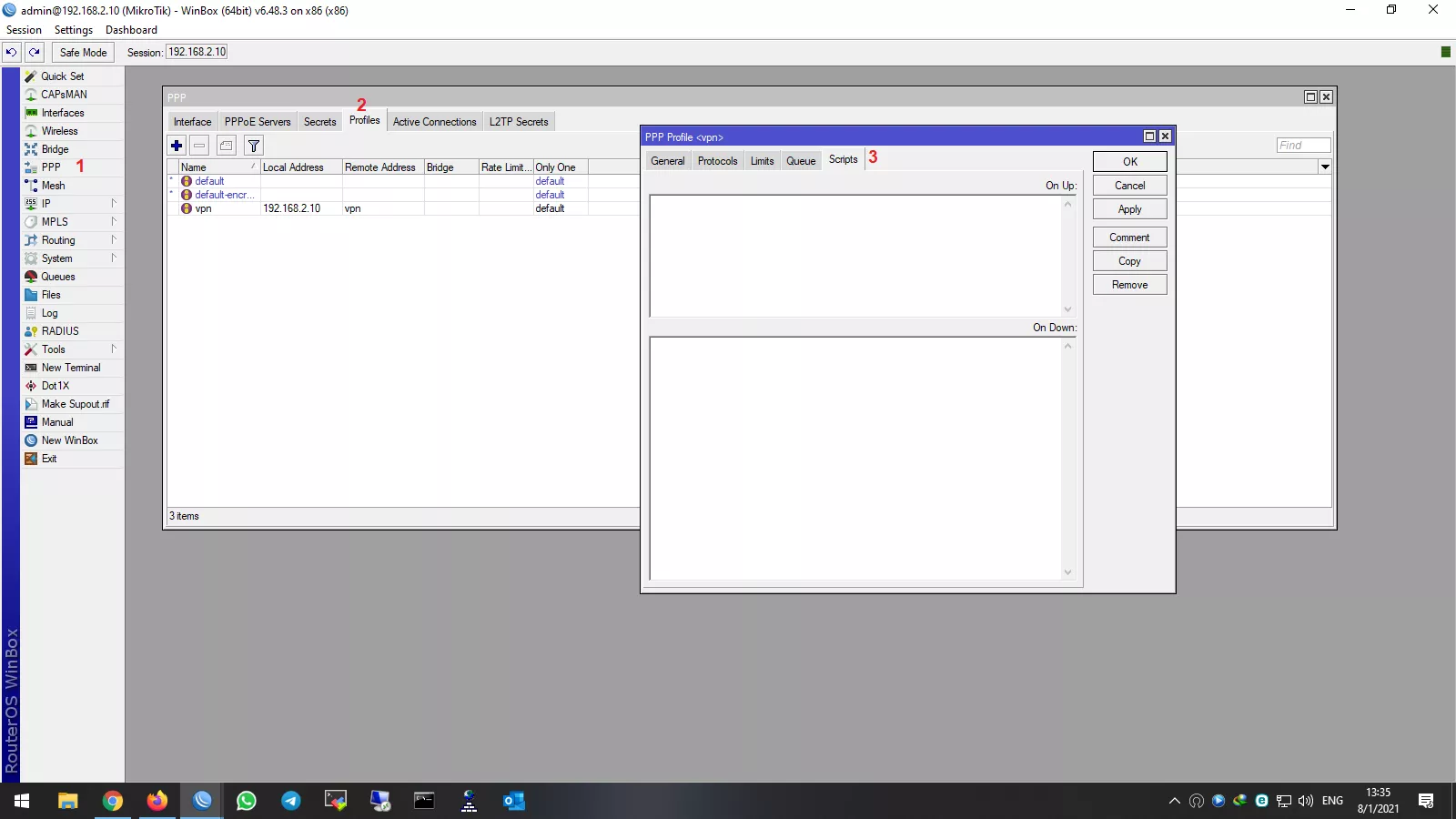This screenshot has width=1456, height=819.
Task: Click inside the On Up script box
Action: 855,256
